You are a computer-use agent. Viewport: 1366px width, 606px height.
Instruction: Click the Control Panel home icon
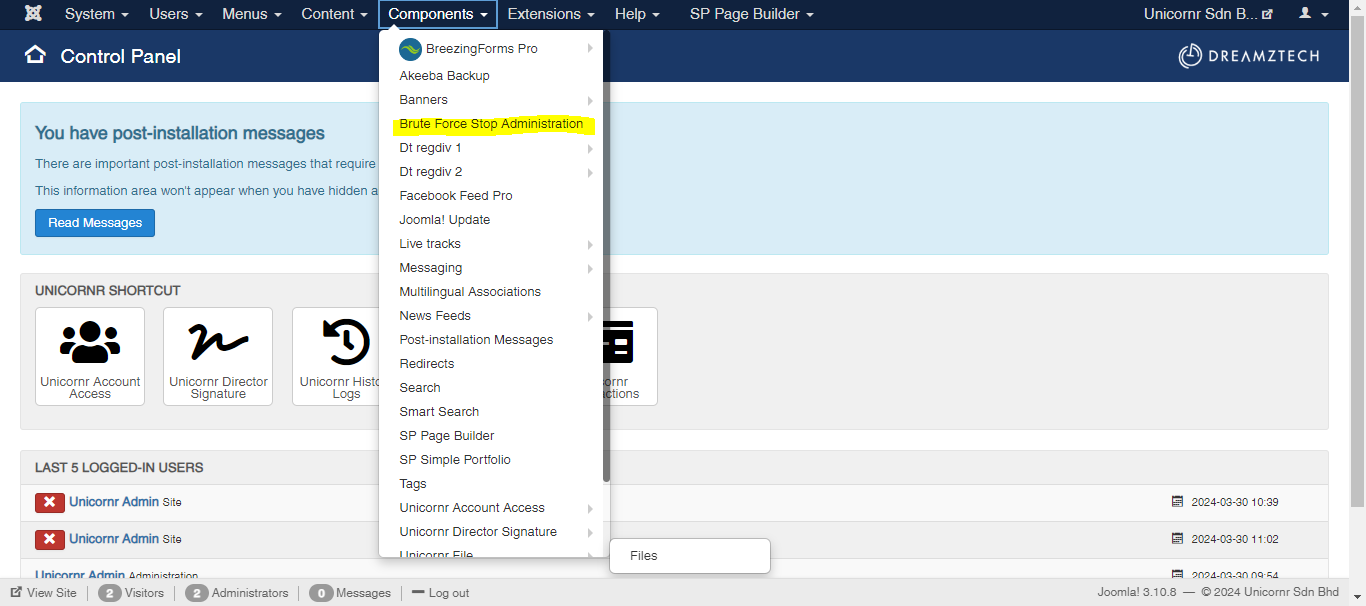click(35, 55)
